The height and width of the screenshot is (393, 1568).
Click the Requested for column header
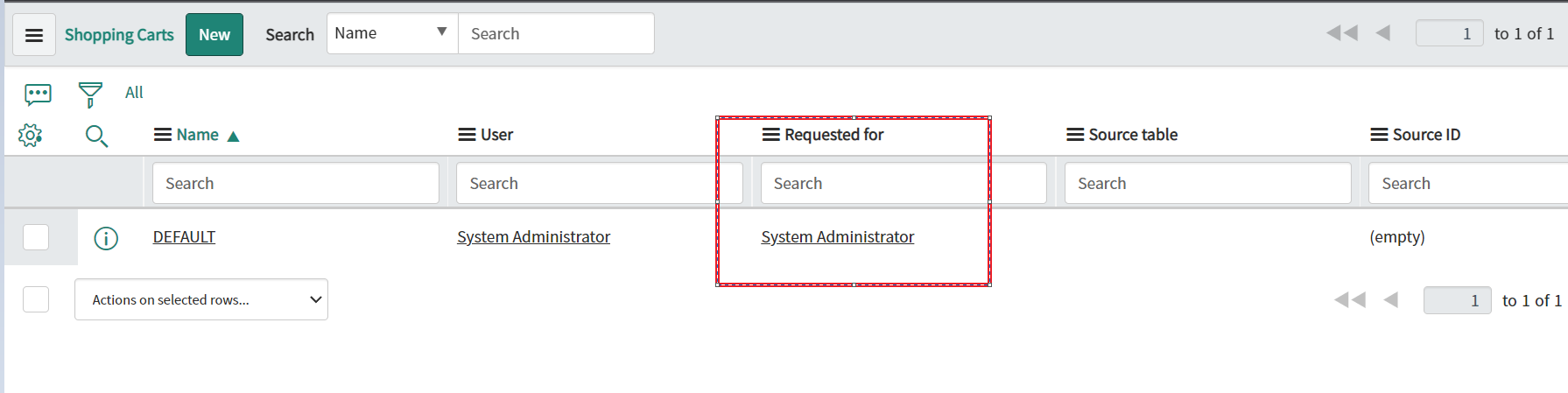coord(833,135)
